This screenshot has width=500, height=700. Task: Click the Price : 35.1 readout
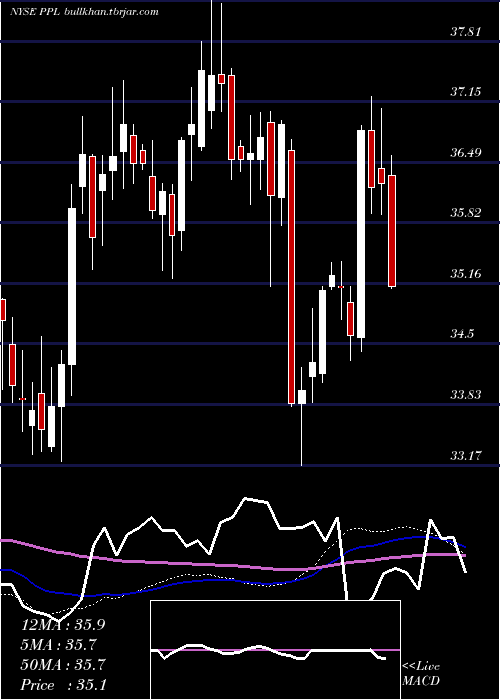(x=63, y=685)
